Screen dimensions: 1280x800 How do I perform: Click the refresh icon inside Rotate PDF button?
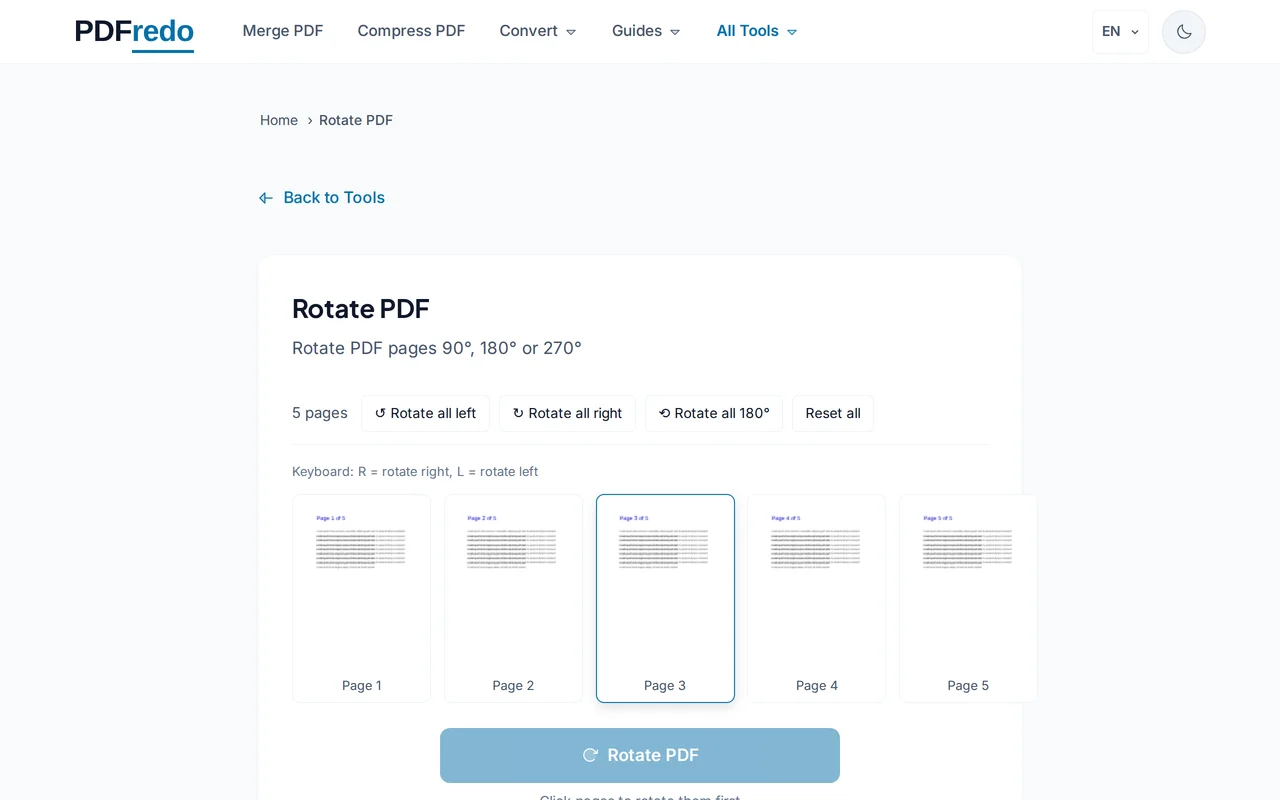click(590, 755)
